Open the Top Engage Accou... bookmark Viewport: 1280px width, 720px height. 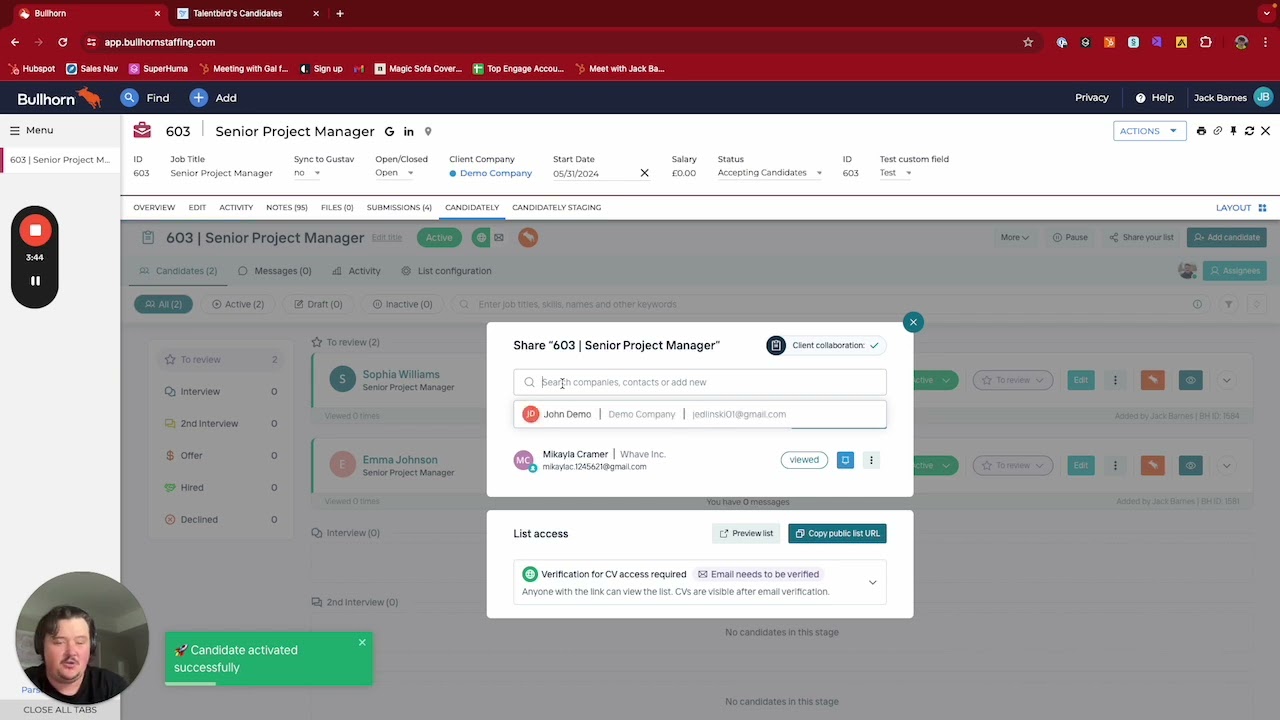518,69
